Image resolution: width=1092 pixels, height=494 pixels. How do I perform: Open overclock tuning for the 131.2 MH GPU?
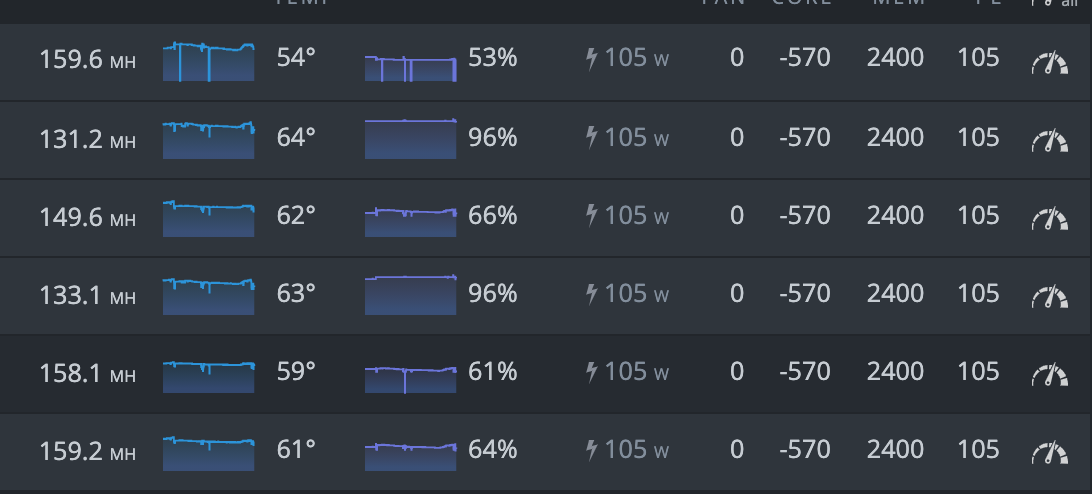[x=1050, y=141]
